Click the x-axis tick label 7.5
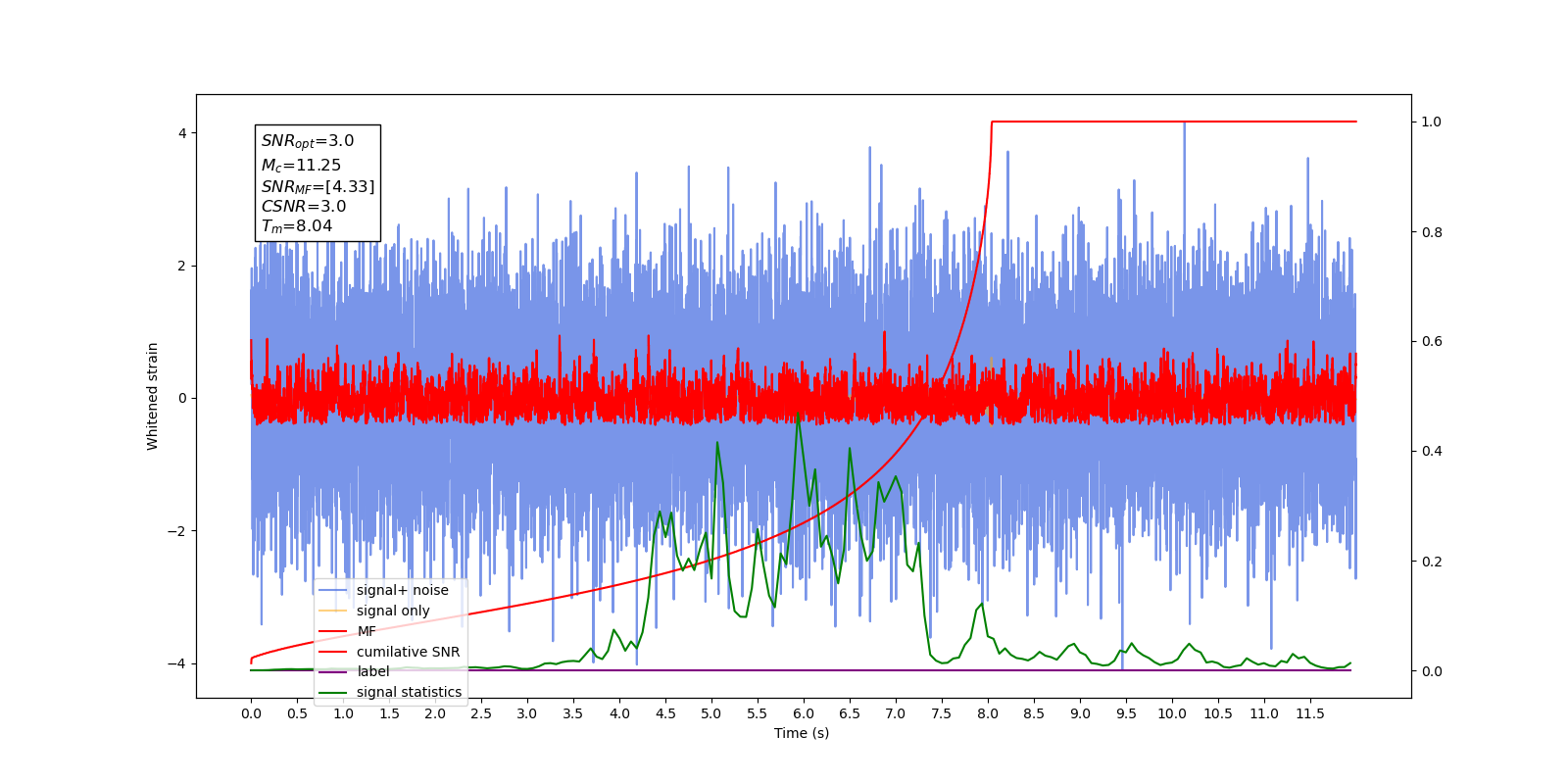 [x=942, y=713]
